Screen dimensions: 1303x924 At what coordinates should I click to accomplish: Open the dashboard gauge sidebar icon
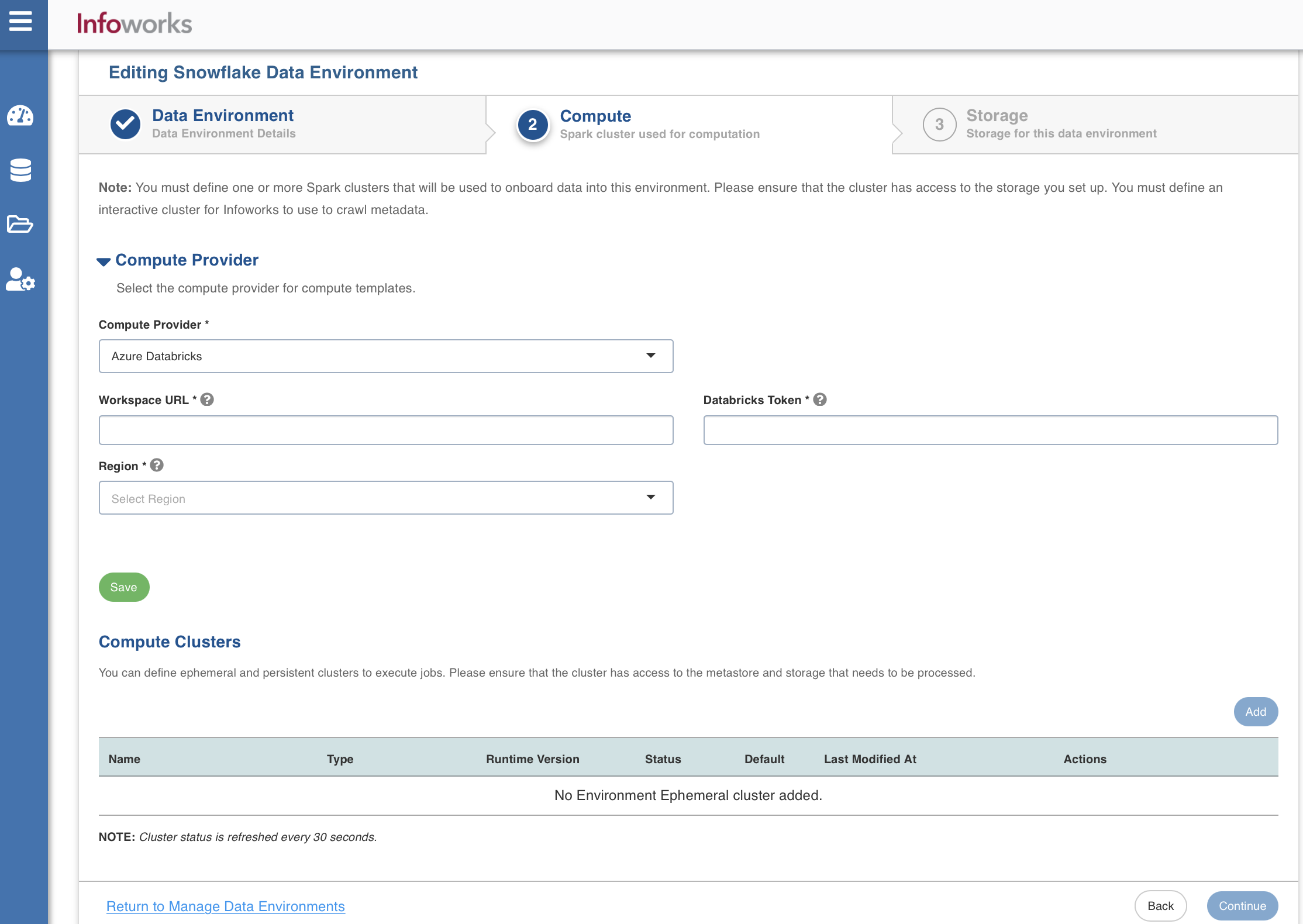click(20, 116)
